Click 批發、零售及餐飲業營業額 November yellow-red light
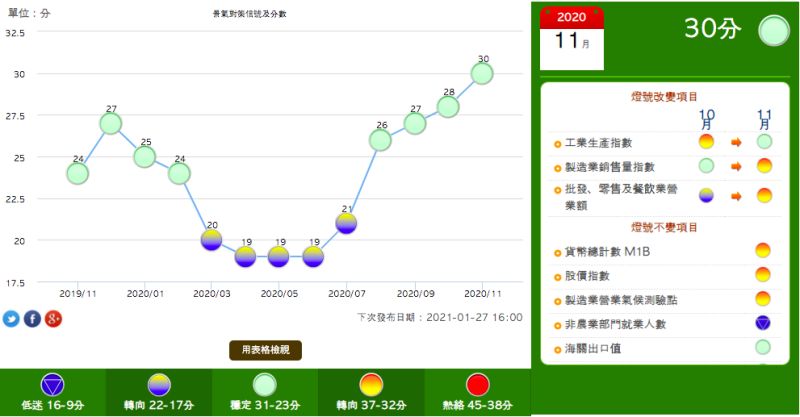This screenshot has height=417, width=800. pyautogui.click(x=764, y=195)
